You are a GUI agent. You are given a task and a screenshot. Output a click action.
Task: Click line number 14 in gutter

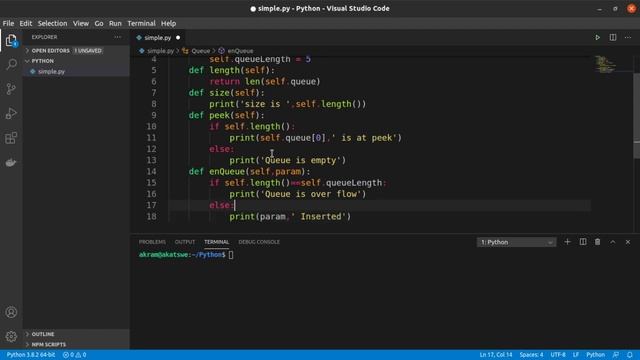coord(151,171)
